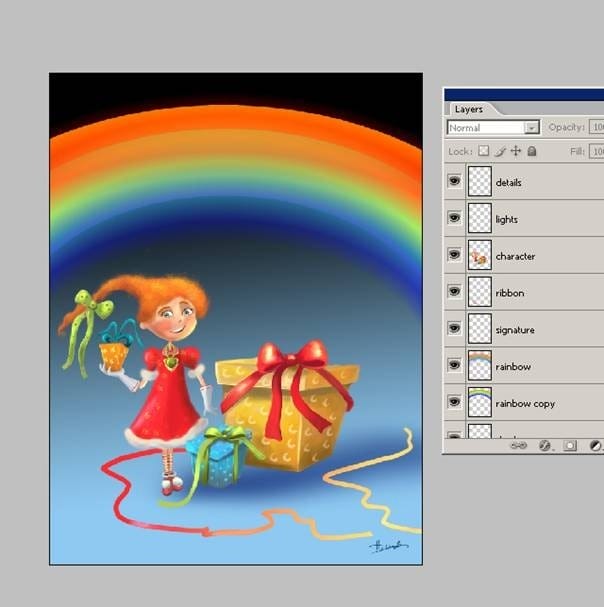
Task: Hide the ribbon layer
Action: point(454,291)
